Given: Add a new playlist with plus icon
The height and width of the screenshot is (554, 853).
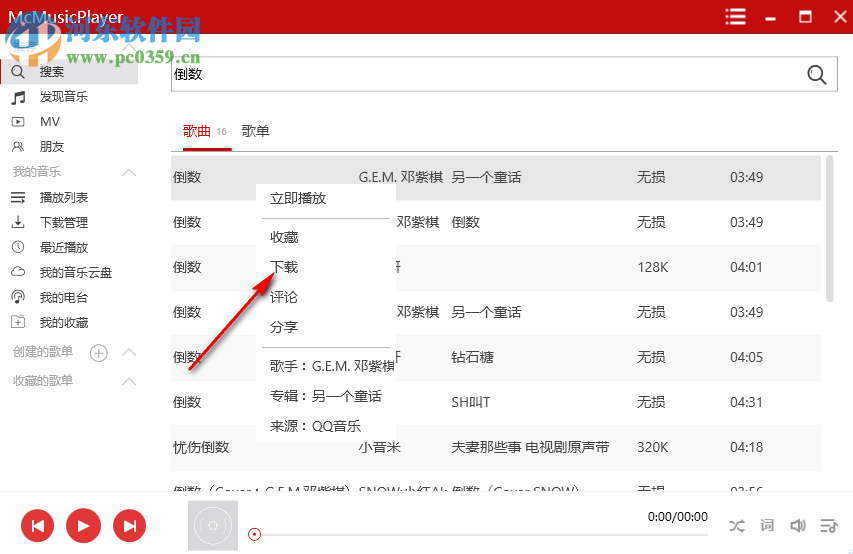Looking at the screenshot, I should click(98, 353).
